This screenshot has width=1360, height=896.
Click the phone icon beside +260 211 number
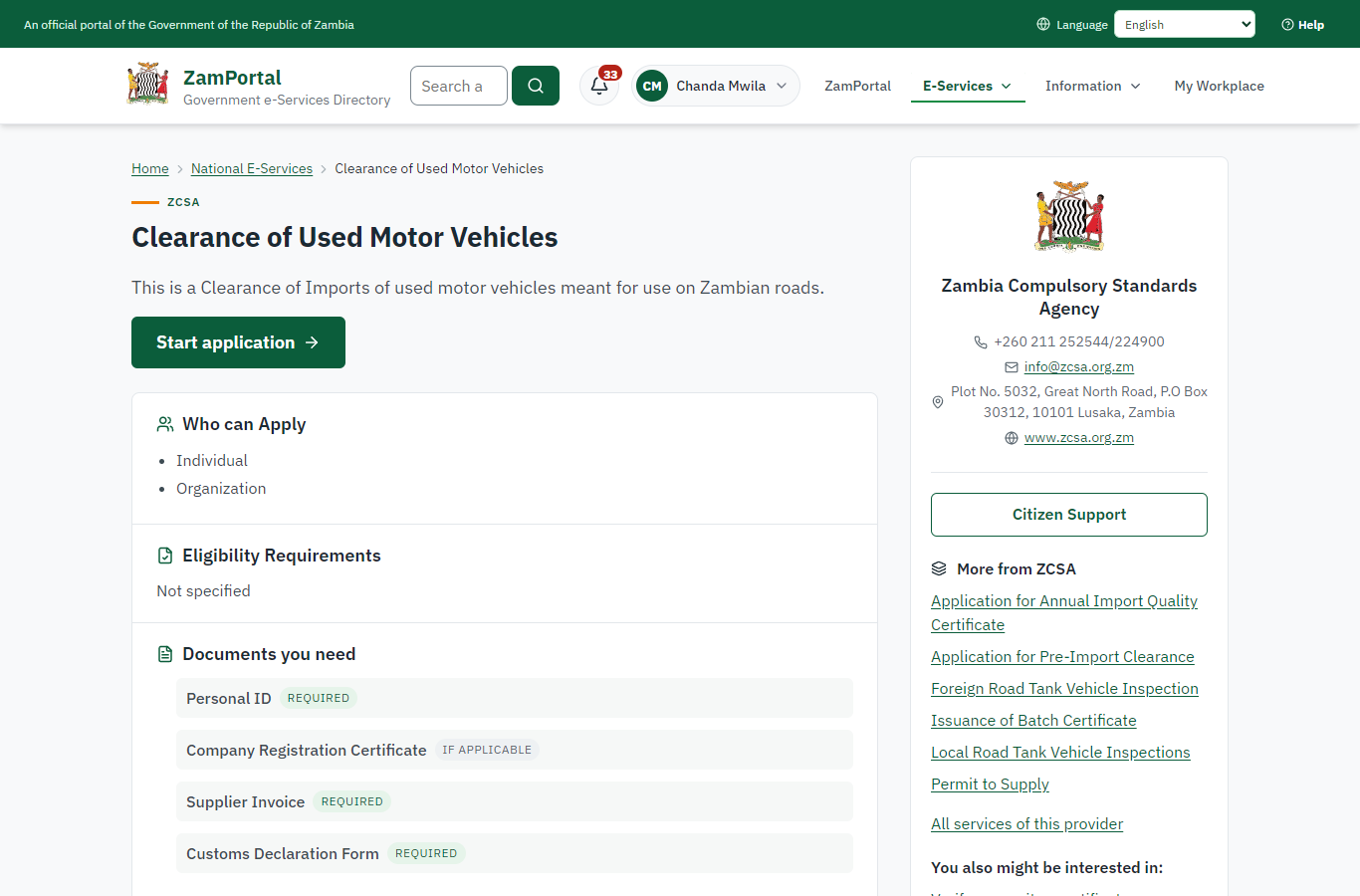(981, 342)
